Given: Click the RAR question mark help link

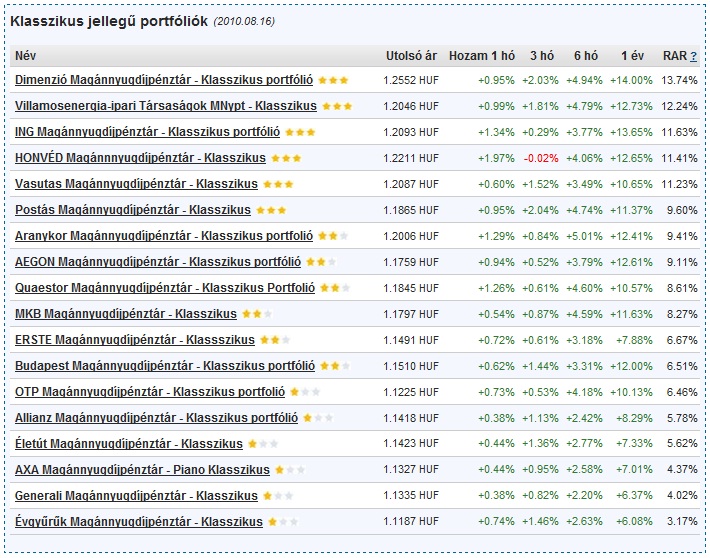Looking at the screenshot, I should [693, 56].
